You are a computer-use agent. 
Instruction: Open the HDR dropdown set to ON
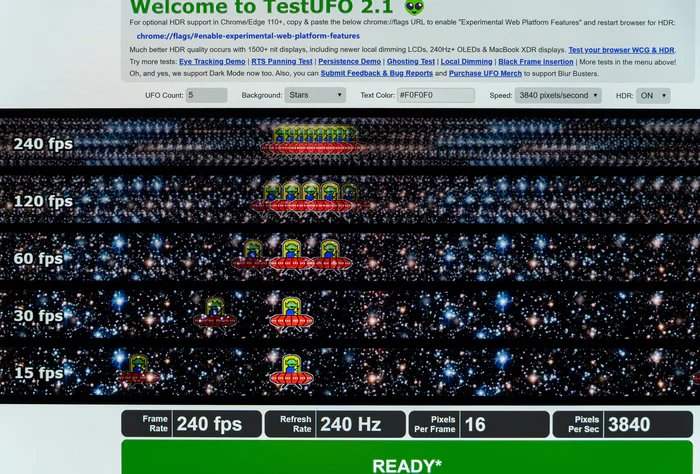click(x=653, y=96)
